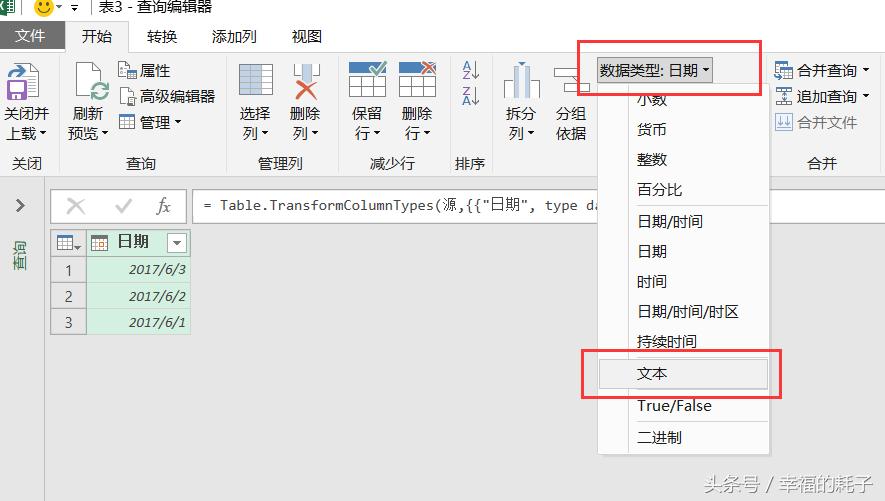The width and height of the screenshot is (885, 501).
Task: Switch to the 视图 (View) tab
Action: (x=306, y=36)
